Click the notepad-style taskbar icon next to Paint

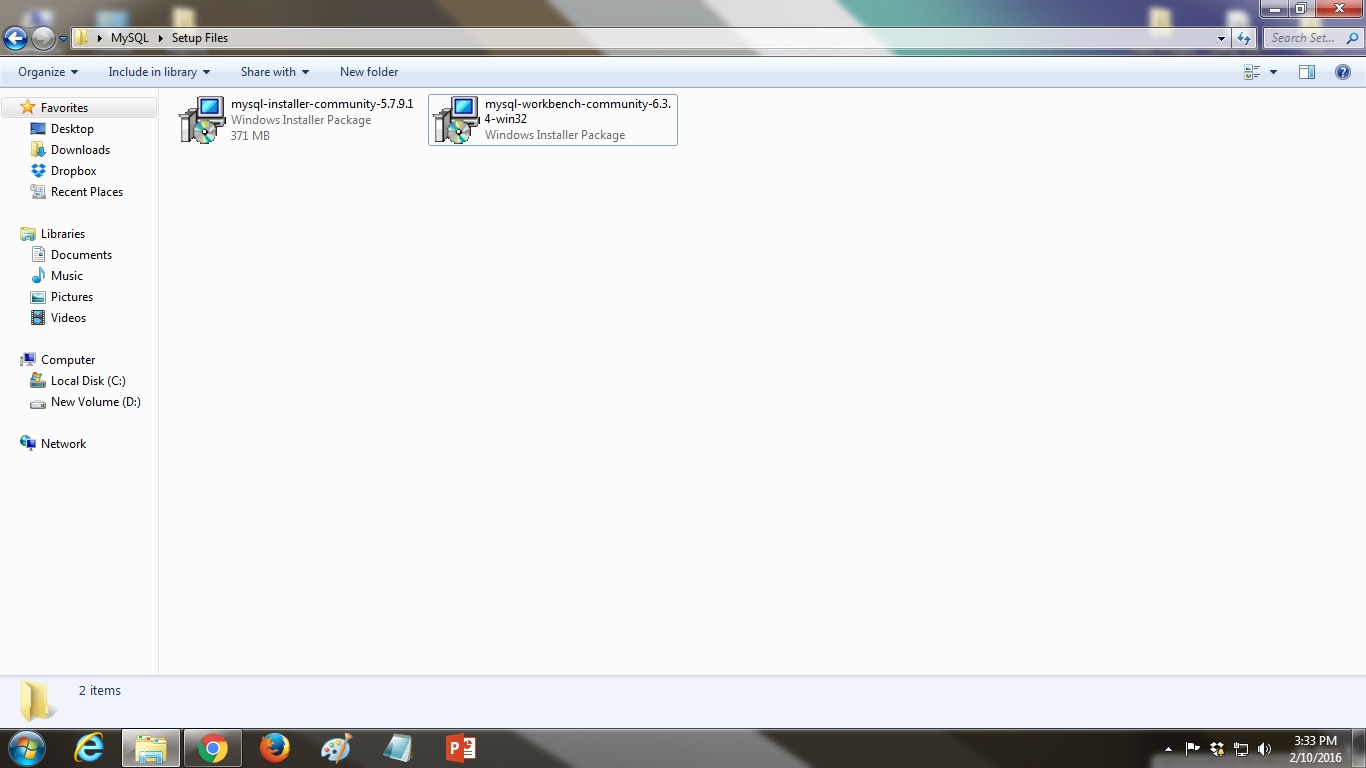(398, 748)
